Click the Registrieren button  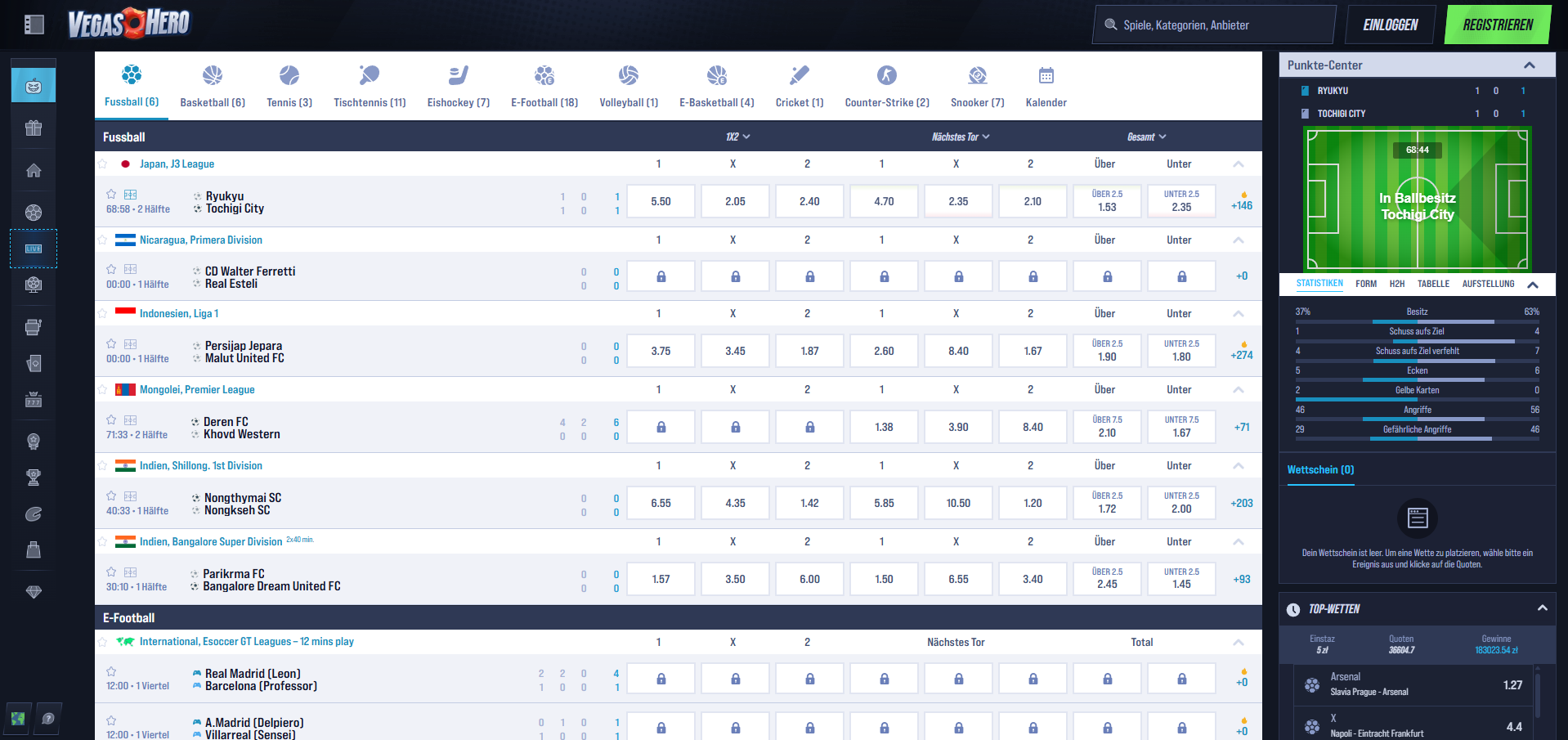pos(1497,25)
